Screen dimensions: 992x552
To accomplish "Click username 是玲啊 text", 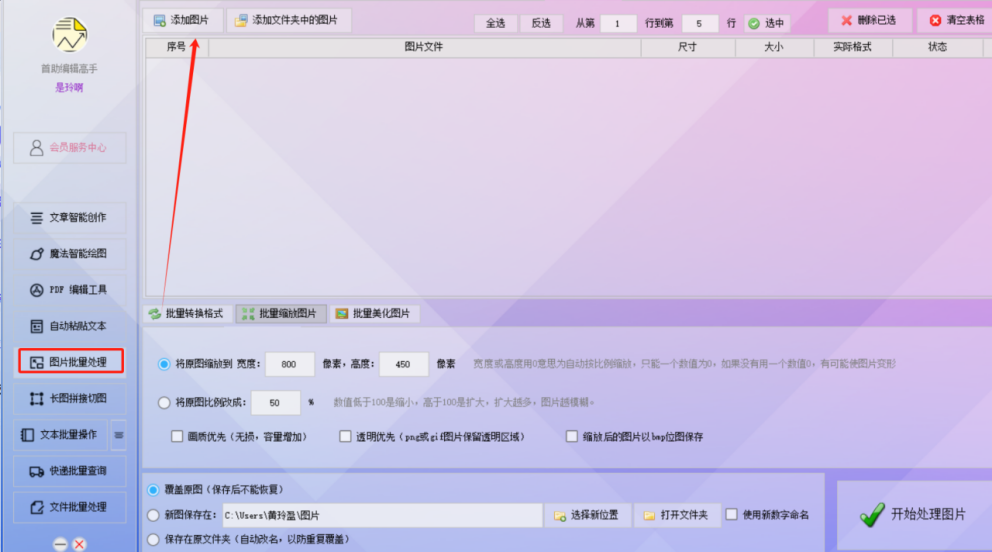I will (x=69, y=88).
